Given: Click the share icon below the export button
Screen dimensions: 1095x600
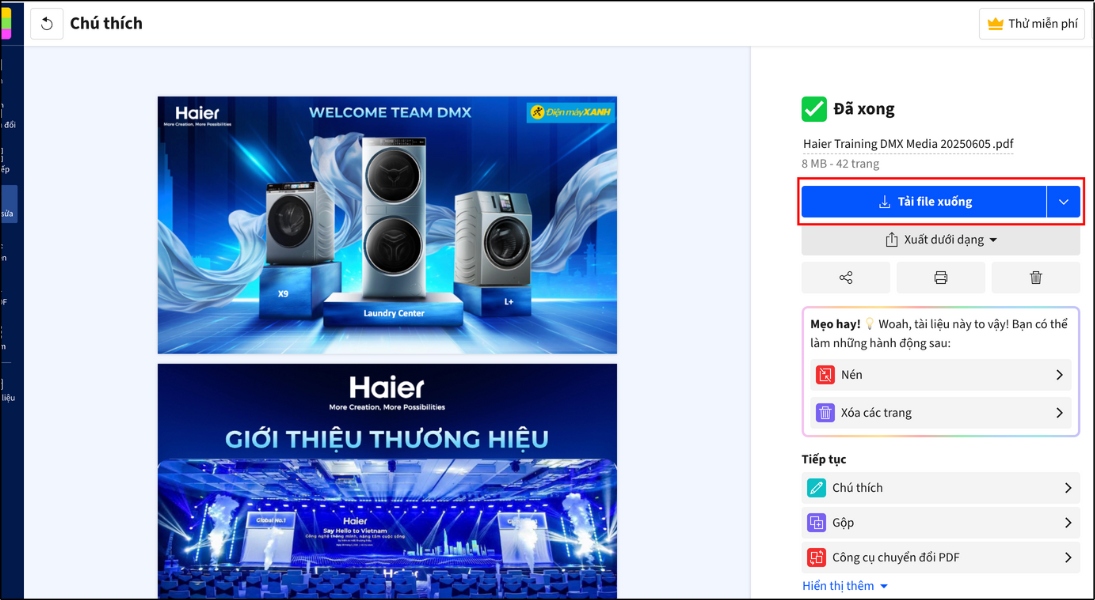Looking at the screenshot, I should click(x=845, y=277).
